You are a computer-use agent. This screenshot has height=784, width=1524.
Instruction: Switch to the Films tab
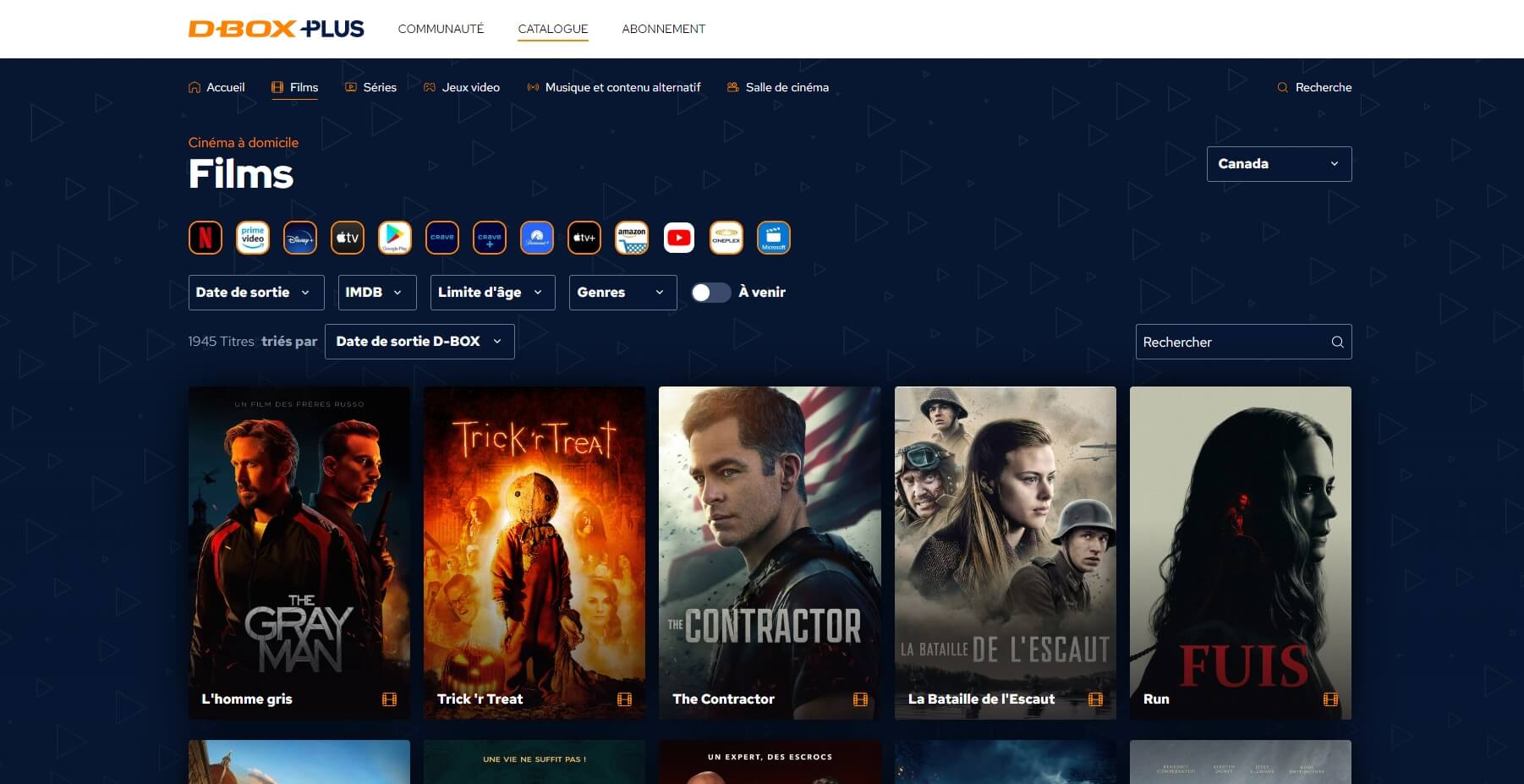click(295, 87)
